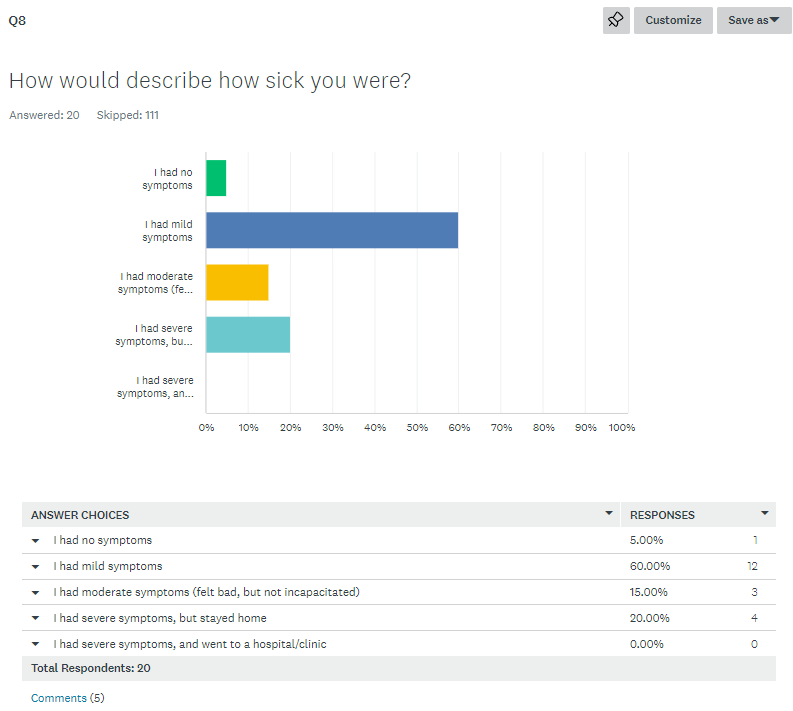The image size is (793, 711).
Task: Click the yellow moderate symptoms bar
Action: pos(237,282)
